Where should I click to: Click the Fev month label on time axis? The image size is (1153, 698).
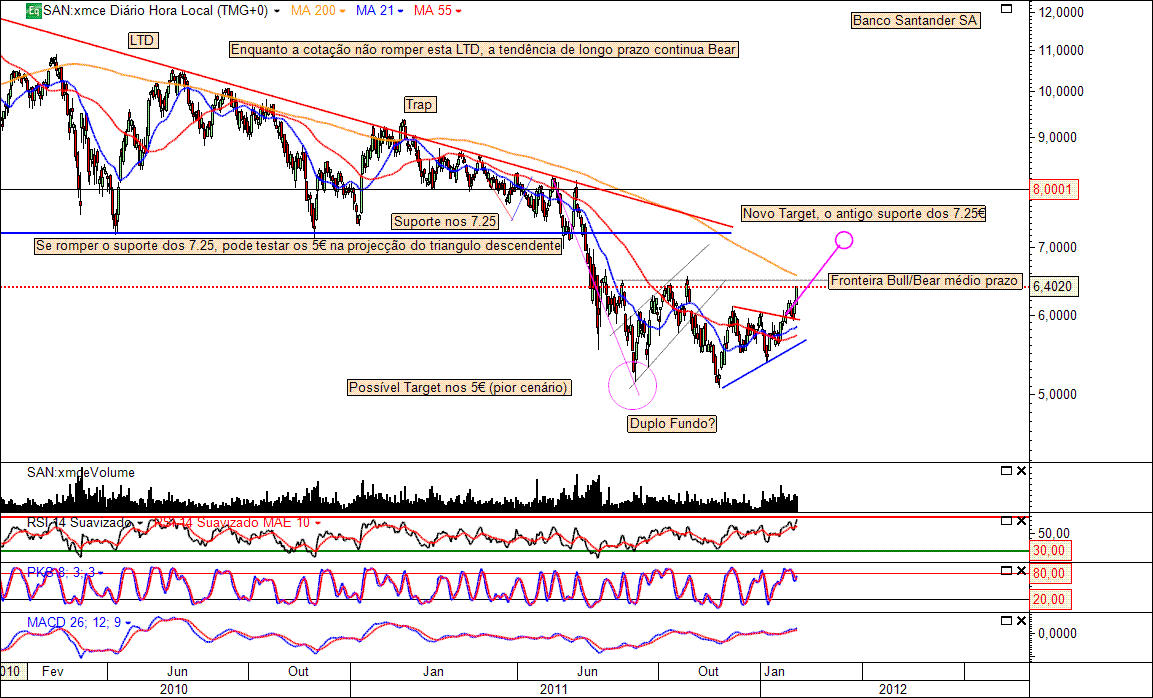[x=52, y=672]
